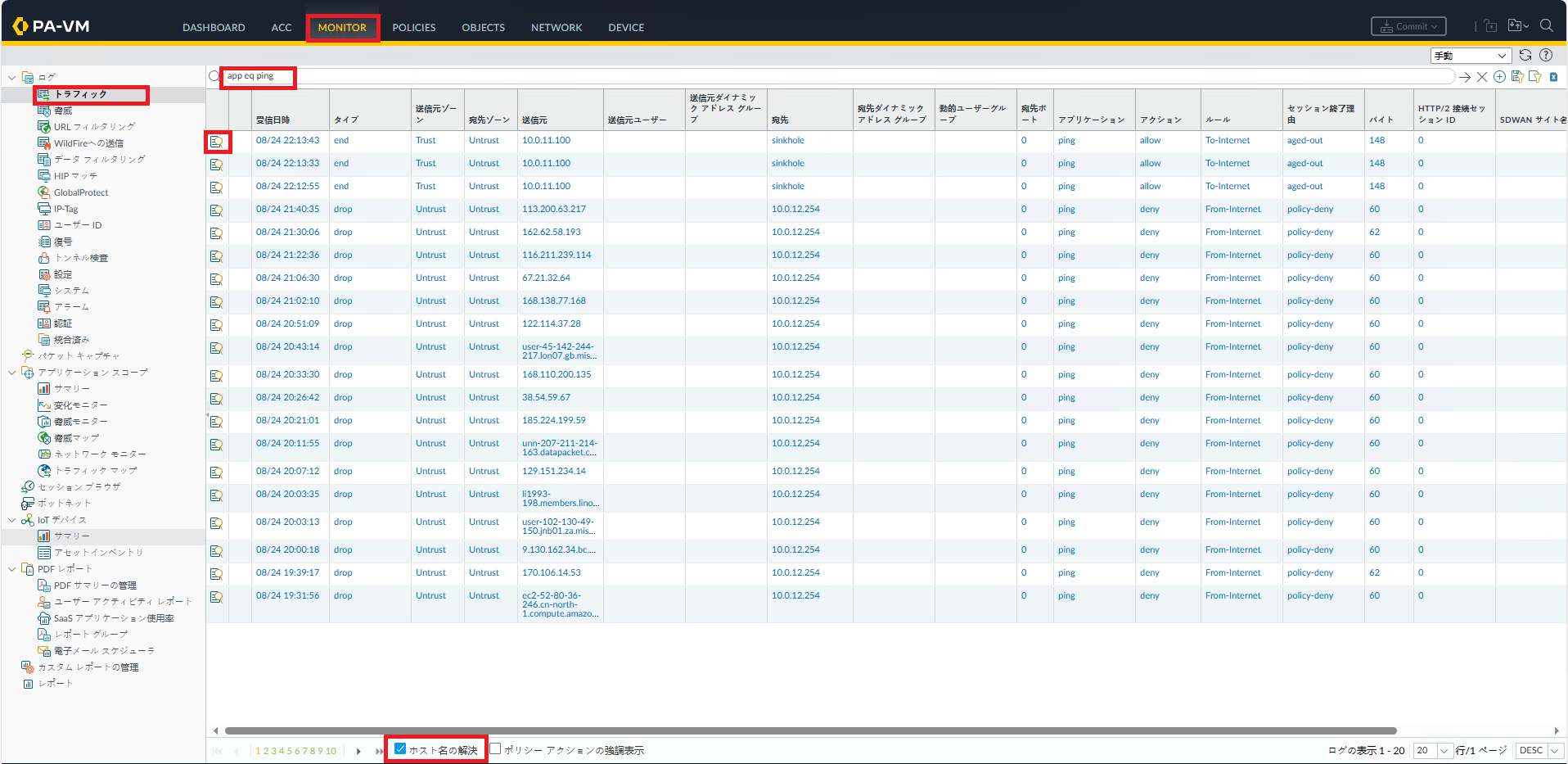Uncheck the ホスト名の解決 checkbox
The image size is (1568, 764).
pyautogui.click(x=400, y=749)
